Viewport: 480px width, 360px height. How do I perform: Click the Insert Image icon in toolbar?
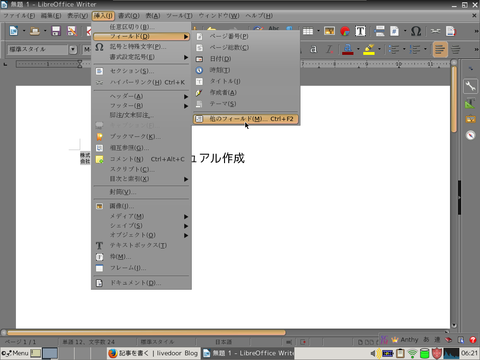pos(329,31)
